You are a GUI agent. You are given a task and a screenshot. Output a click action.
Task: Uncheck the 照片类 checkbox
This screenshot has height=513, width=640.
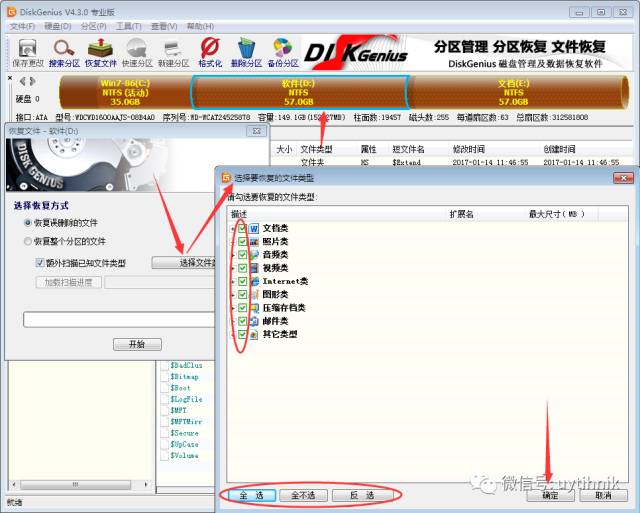242,242
